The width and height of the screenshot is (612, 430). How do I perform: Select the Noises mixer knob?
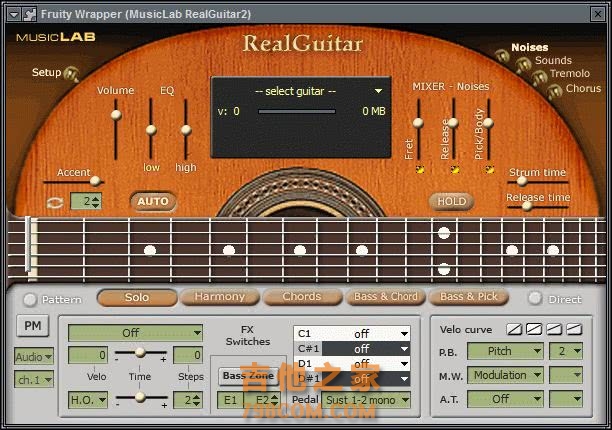pos(502,56)
